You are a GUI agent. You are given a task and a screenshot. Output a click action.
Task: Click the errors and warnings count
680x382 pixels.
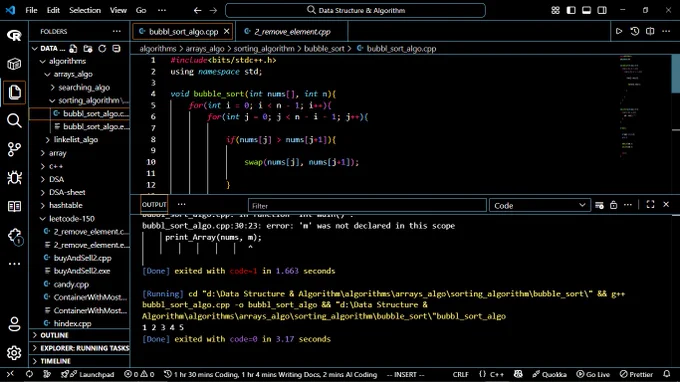[x=139, y=374]
